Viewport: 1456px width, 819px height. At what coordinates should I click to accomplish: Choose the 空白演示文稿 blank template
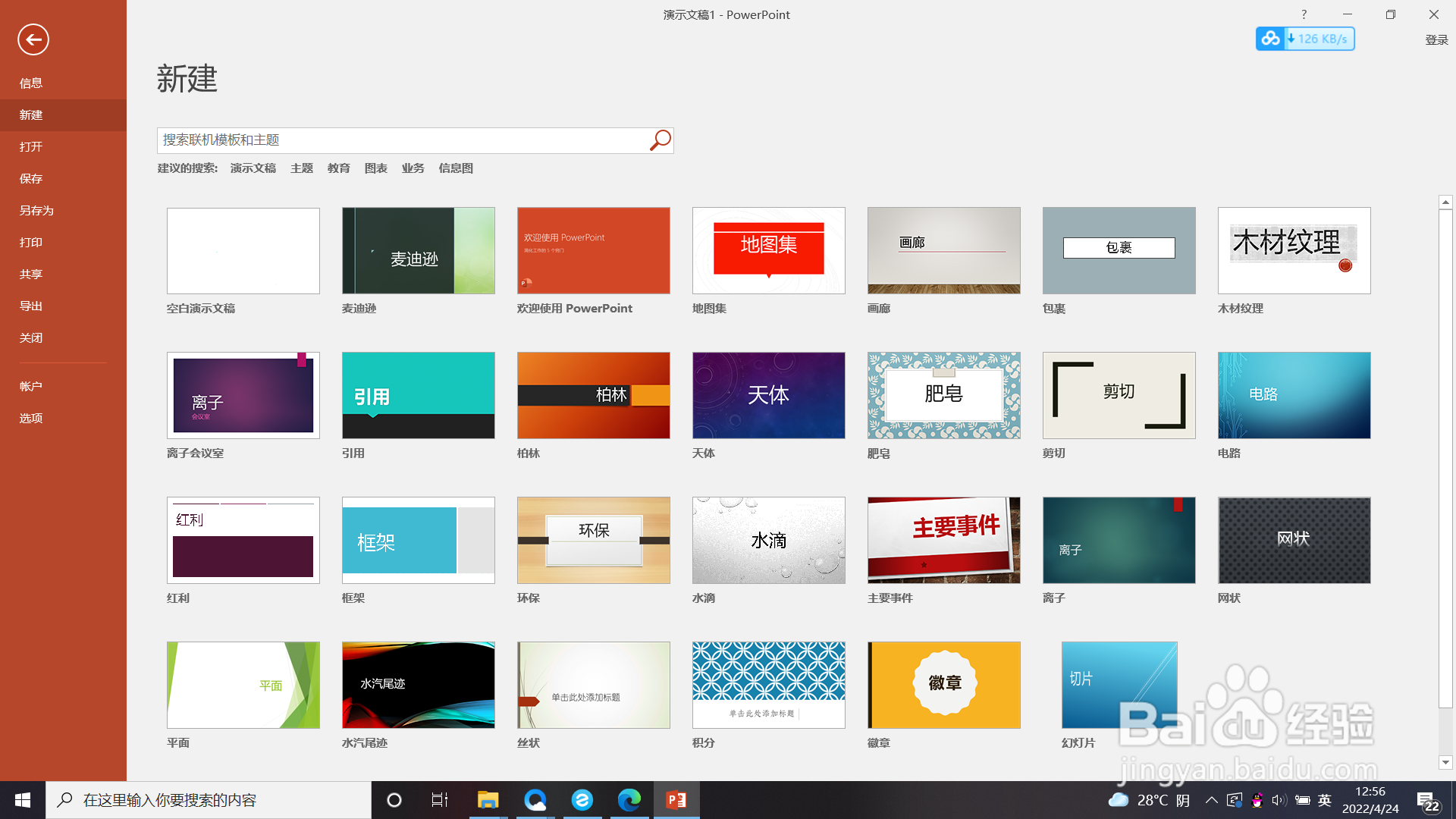(x=243, y=251)
